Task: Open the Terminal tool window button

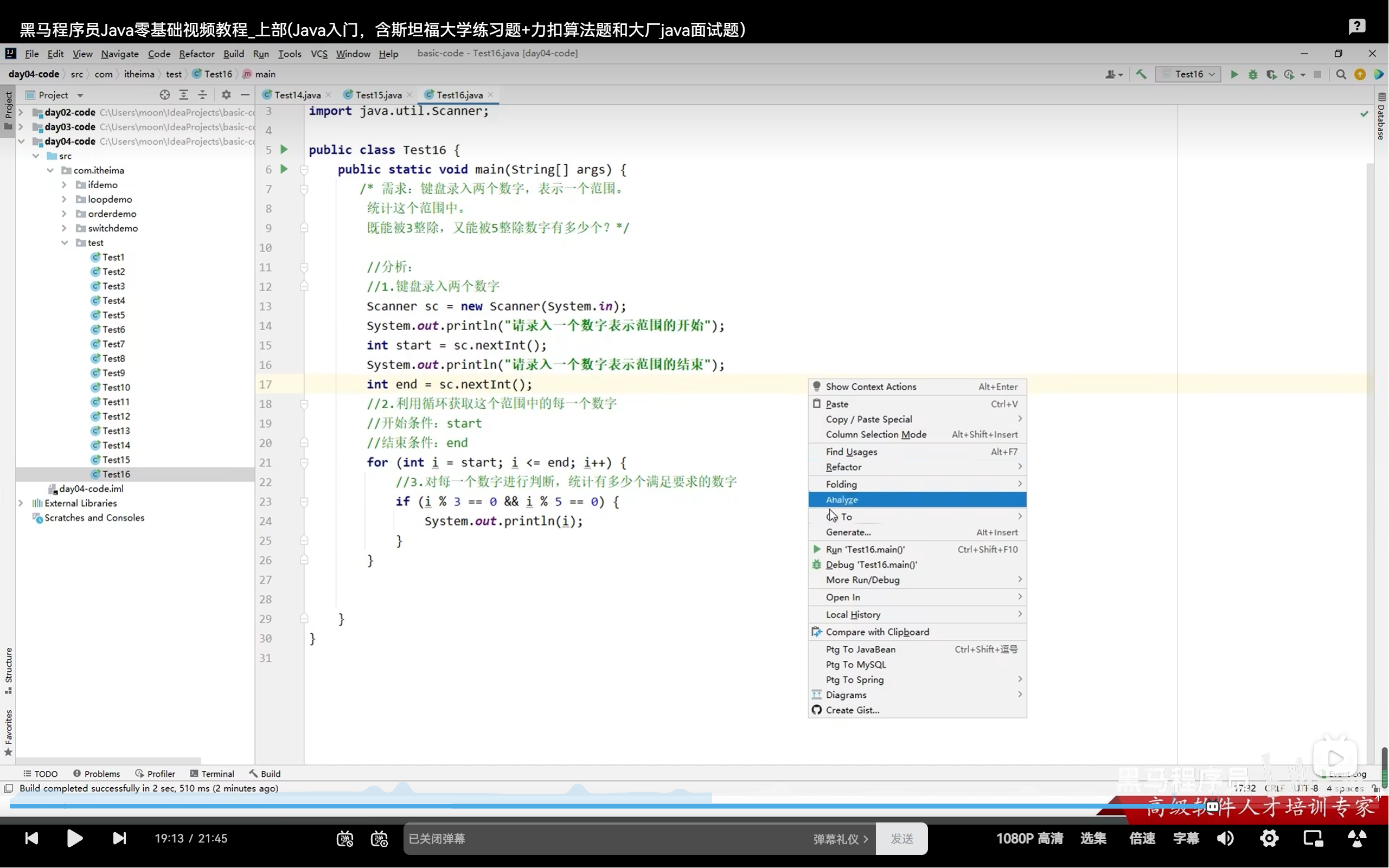Action: 212,774
